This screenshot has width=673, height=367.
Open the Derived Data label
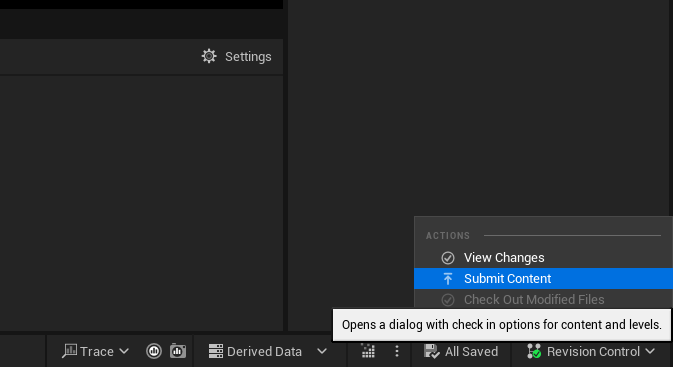264,352
